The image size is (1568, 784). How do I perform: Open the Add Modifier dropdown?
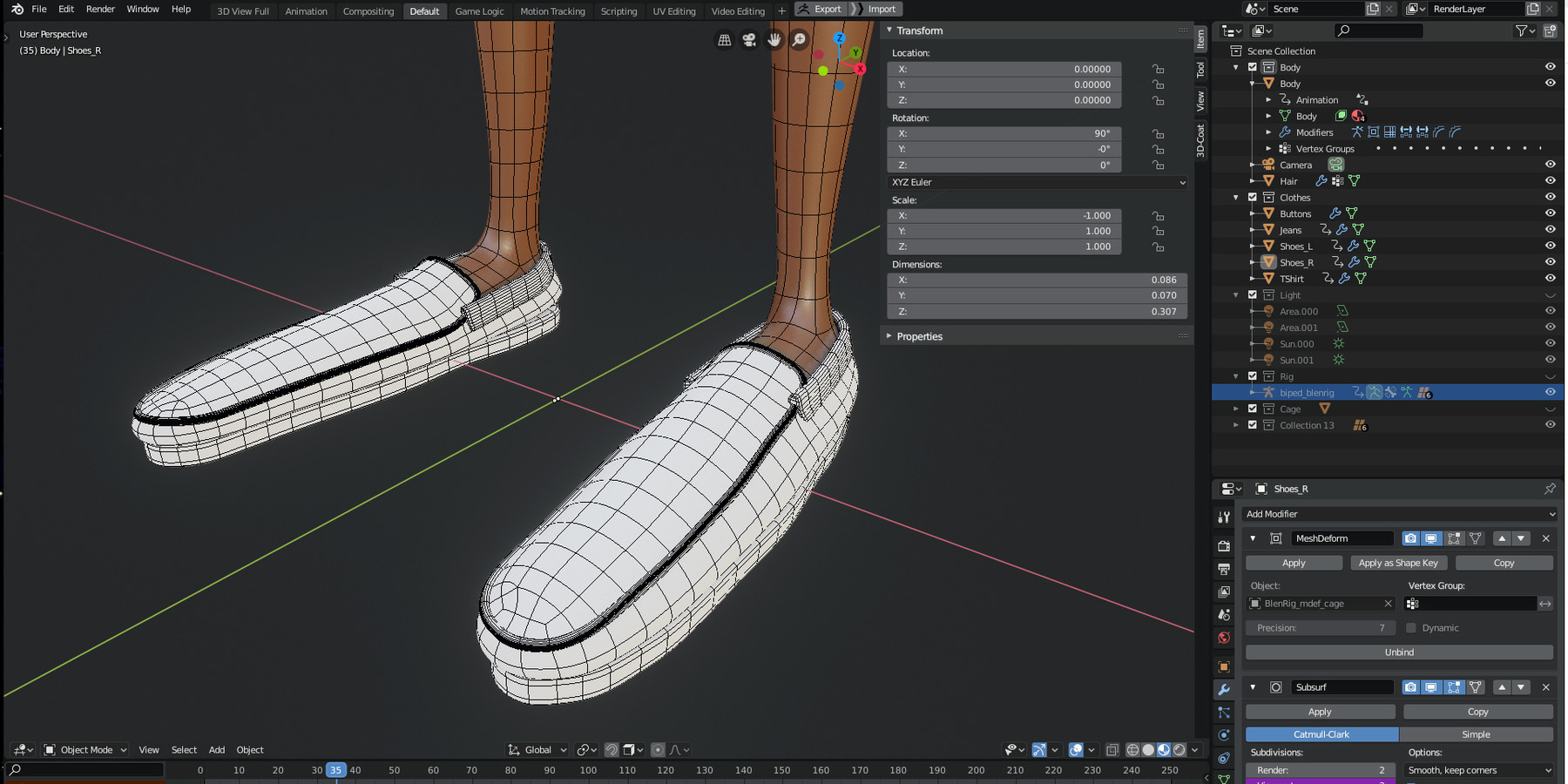point(1399,514)
